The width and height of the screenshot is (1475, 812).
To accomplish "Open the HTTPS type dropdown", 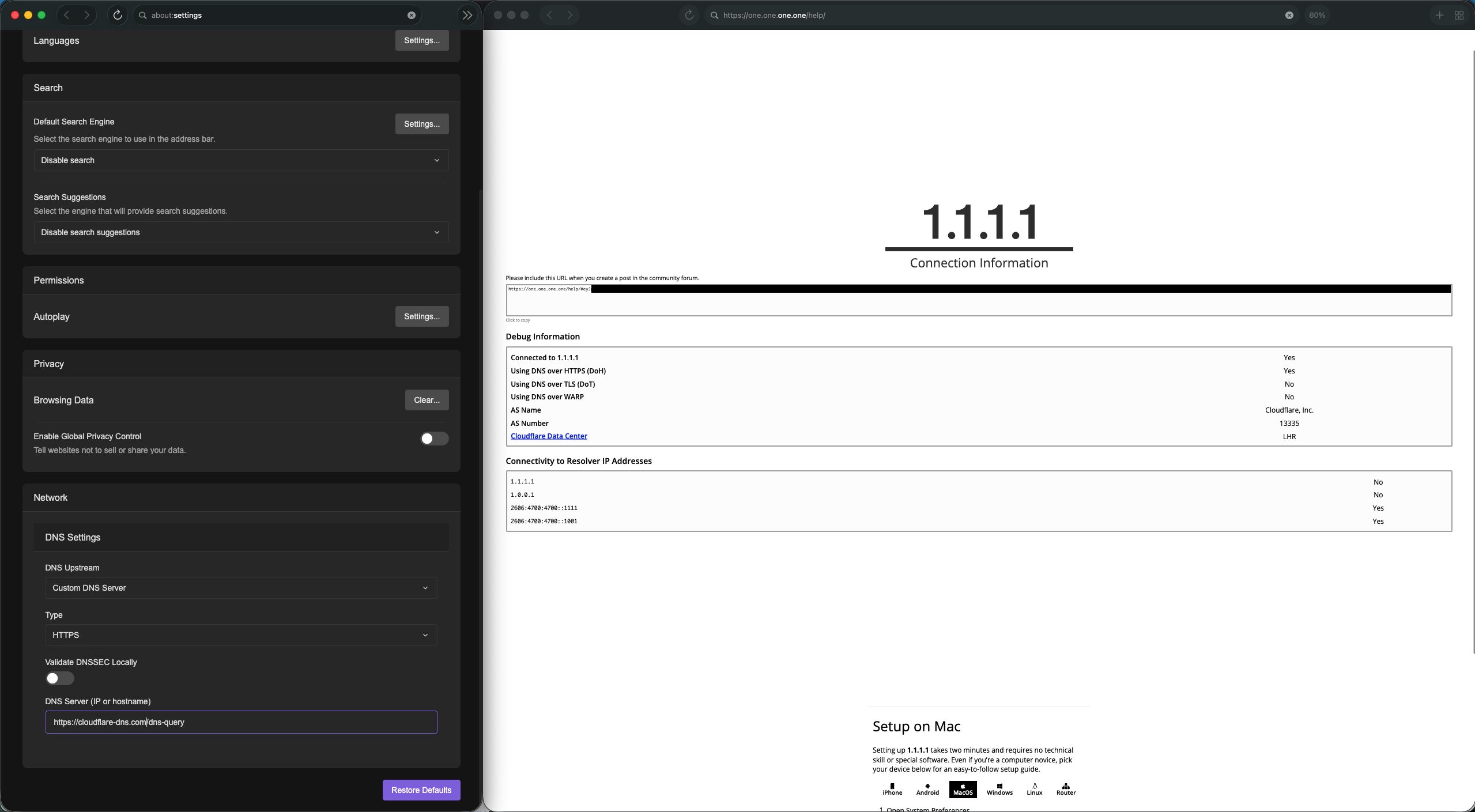I will point(241,635).
